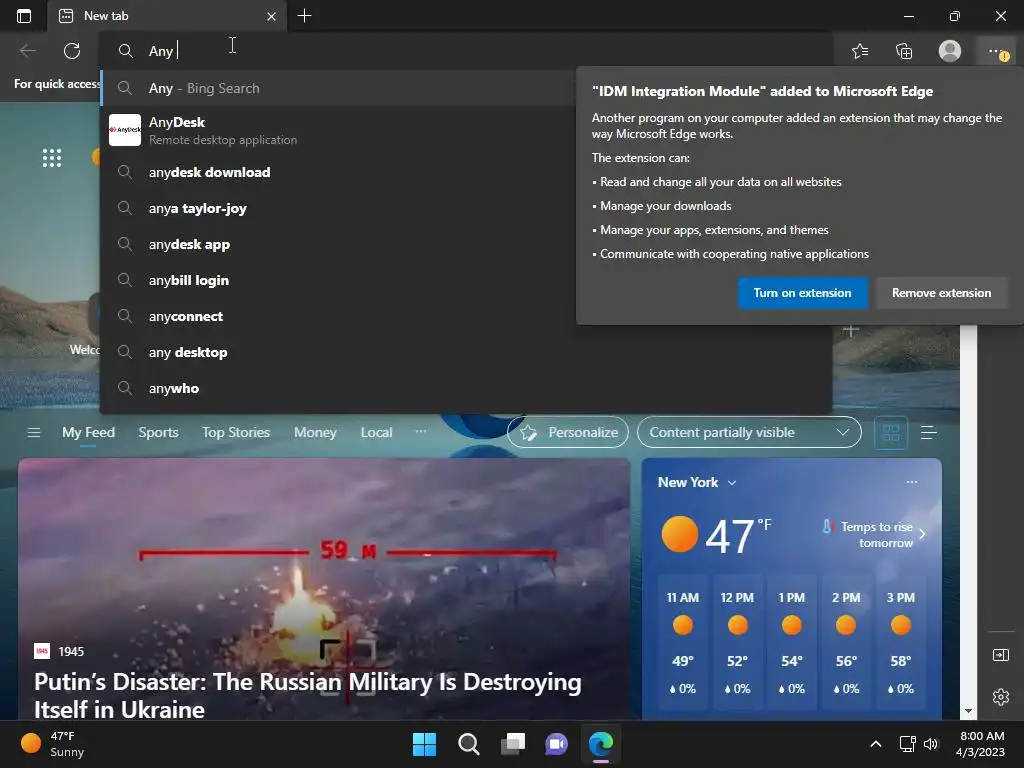Open taskbar Search
The height and width of the screenshot is (768, 1024).
(x=468, y=744)
